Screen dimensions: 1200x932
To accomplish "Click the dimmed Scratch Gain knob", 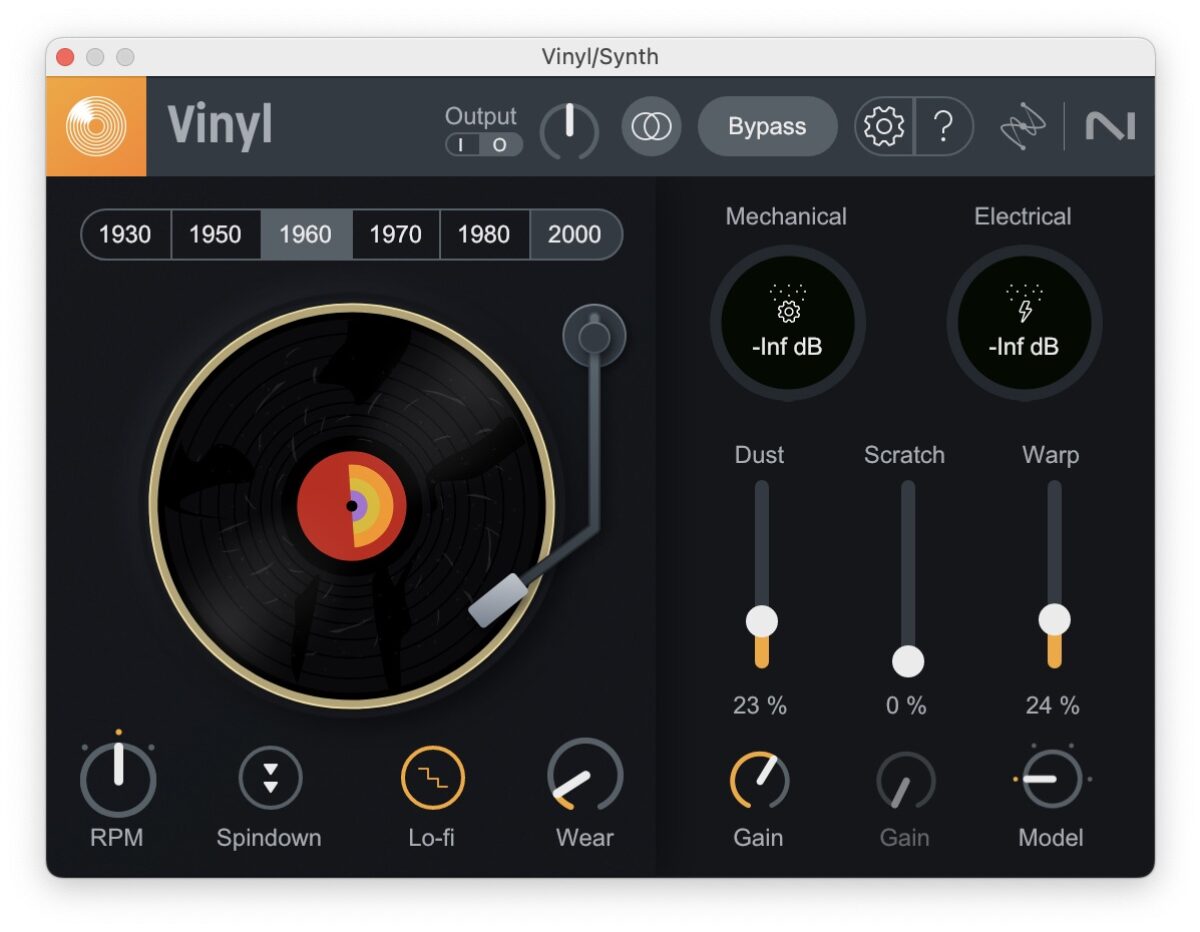I will pos(905,780).
